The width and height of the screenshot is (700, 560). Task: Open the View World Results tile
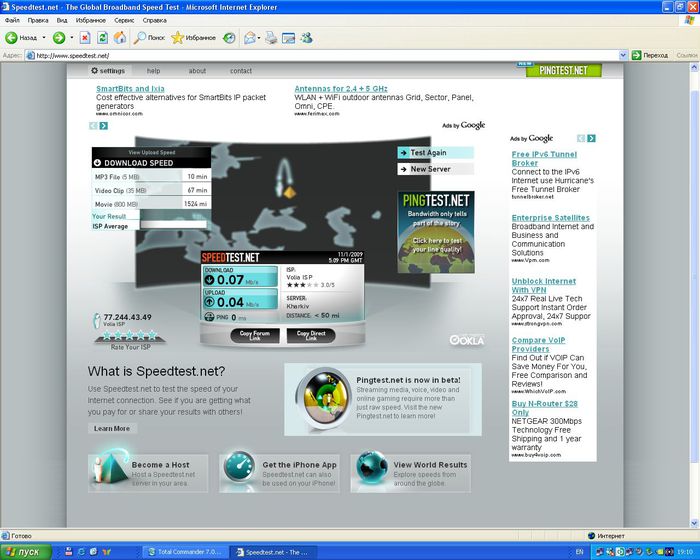coord(411,473)
